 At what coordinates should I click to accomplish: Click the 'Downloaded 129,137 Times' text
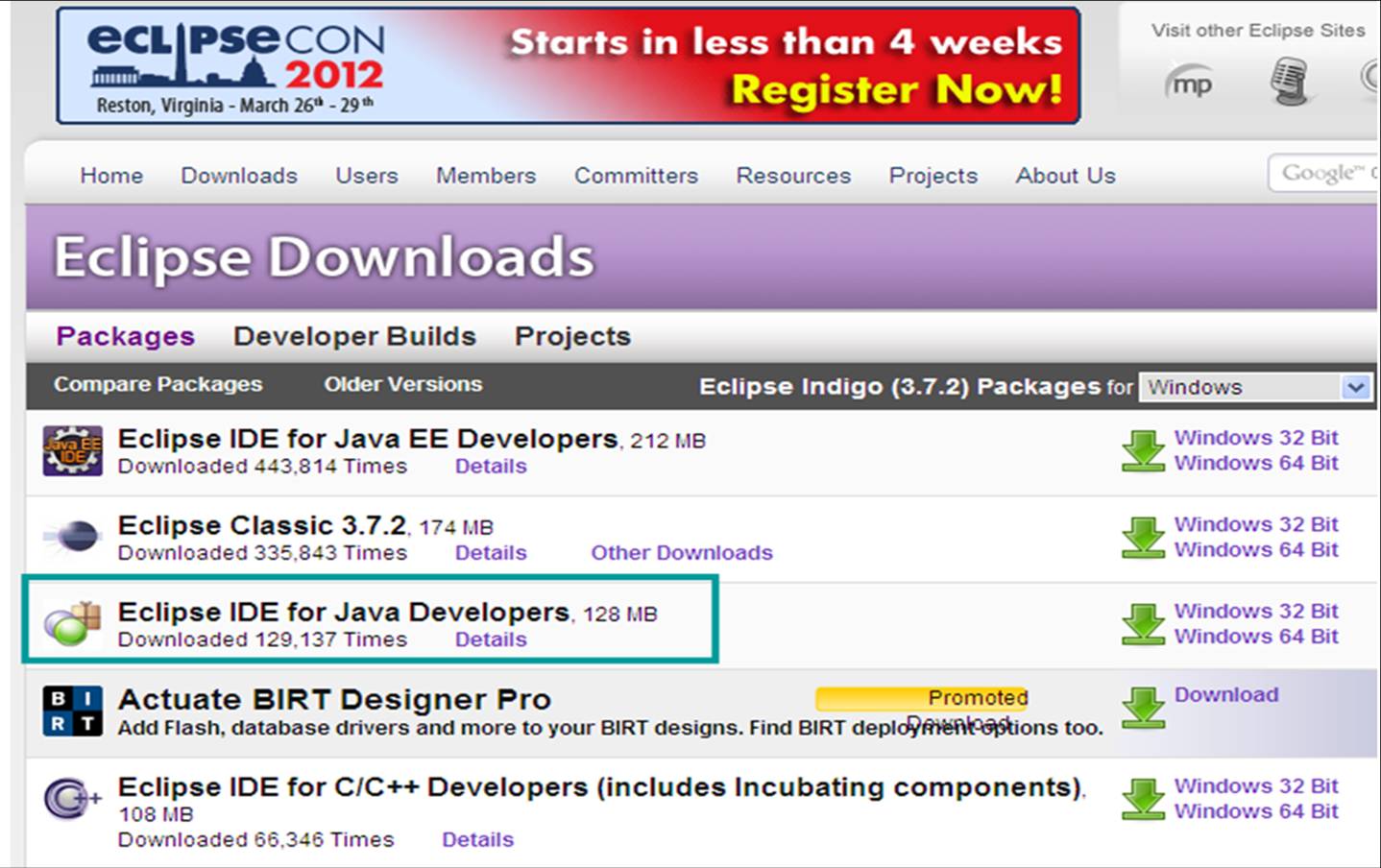[x=262, y=639]
